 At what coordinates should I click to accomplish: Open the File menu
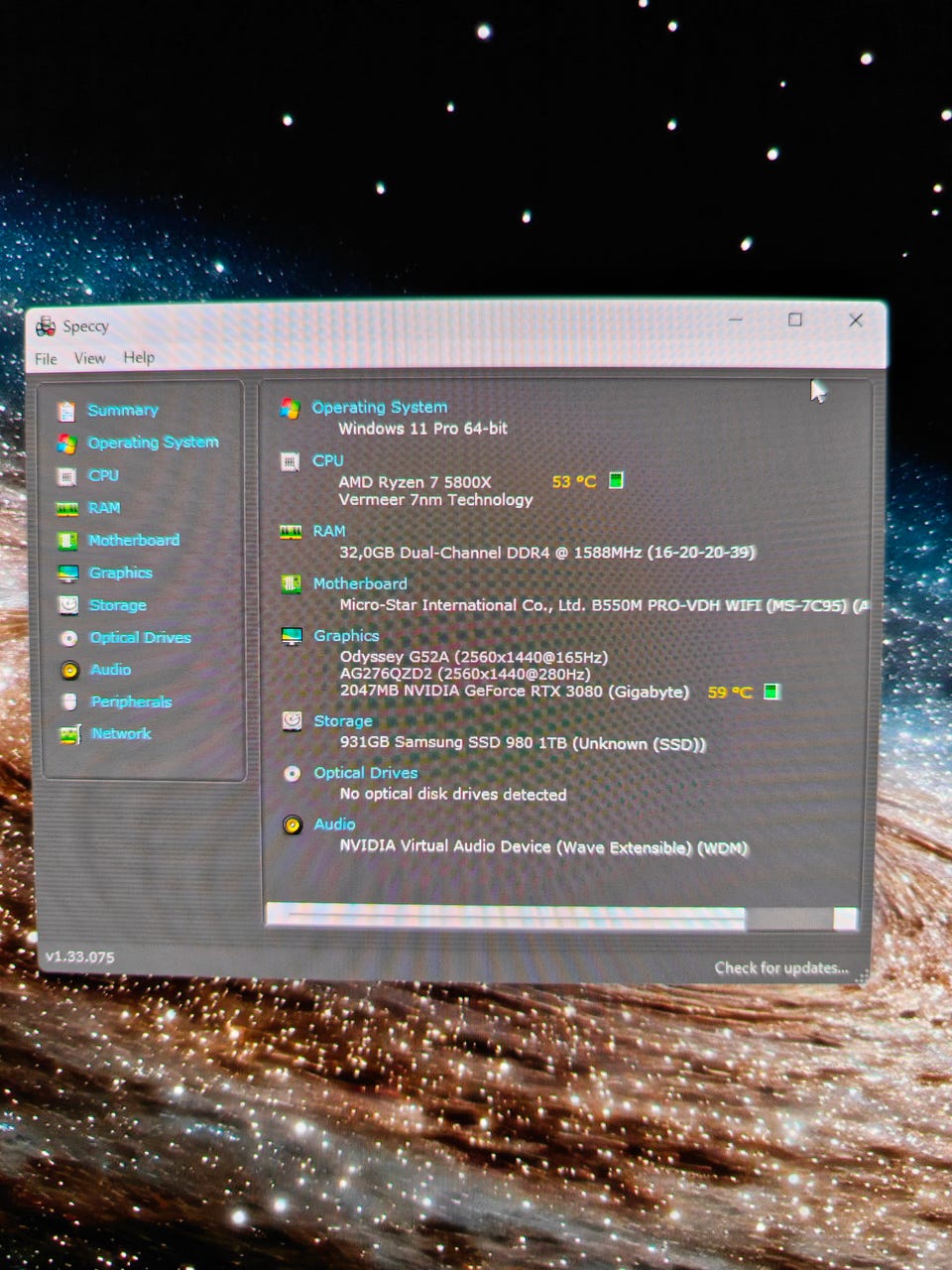click(x=46, y=358)
